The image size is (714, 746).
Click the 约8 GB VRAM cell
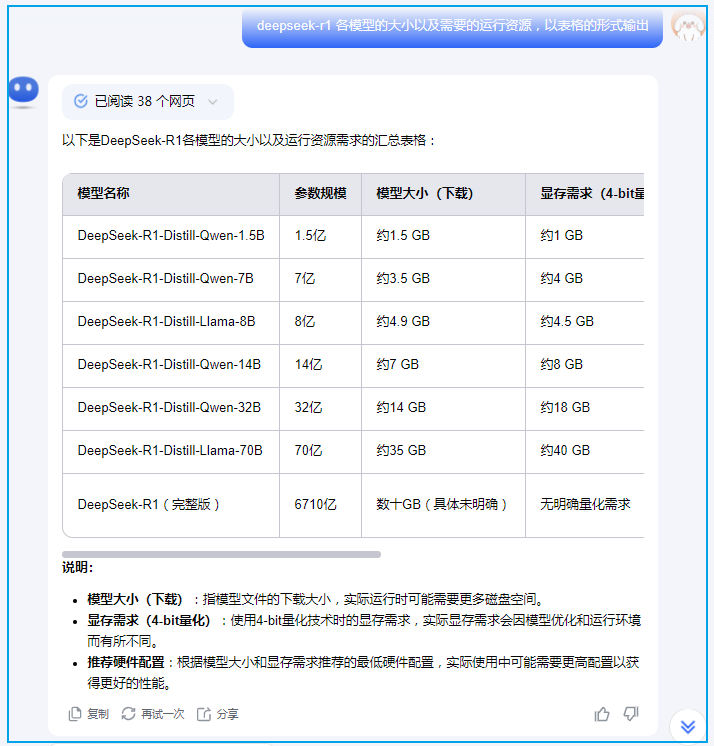(585, 365)
